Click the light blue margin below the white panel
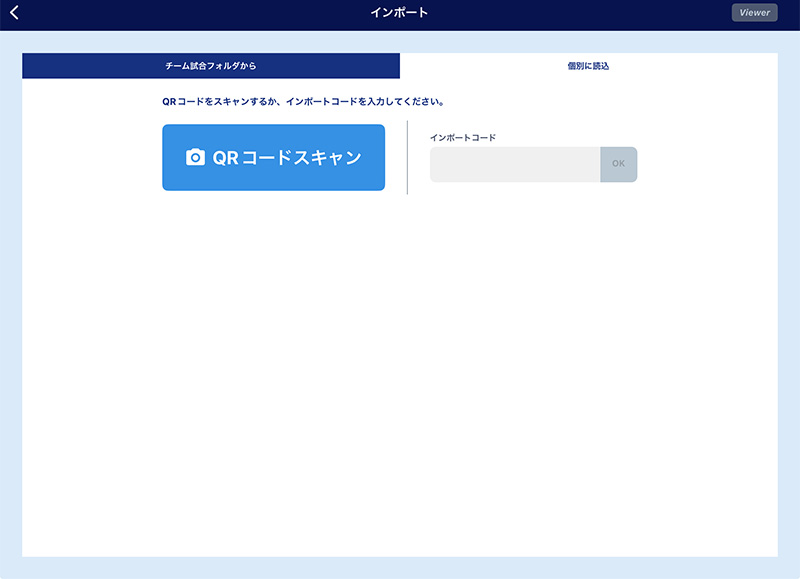 tap(400, 568)
